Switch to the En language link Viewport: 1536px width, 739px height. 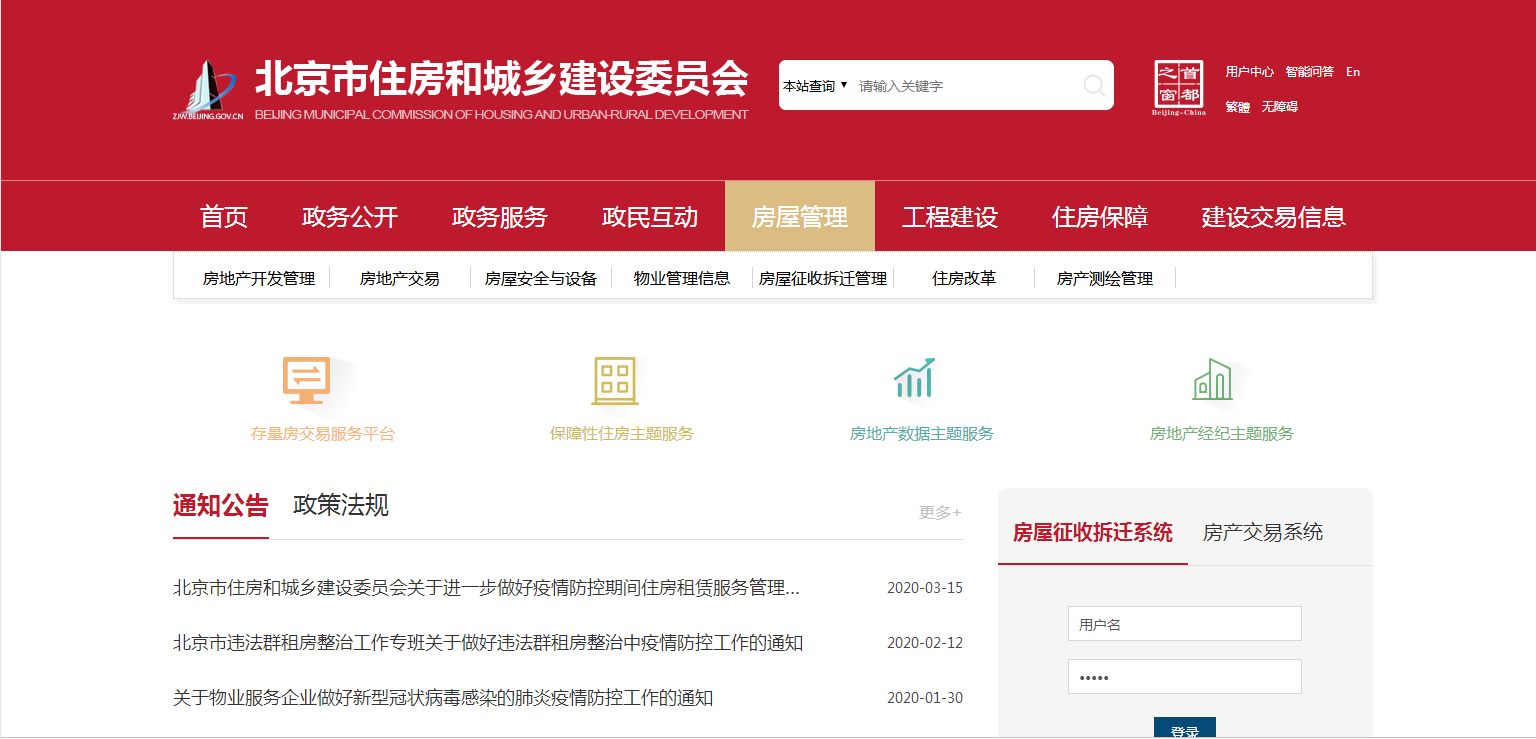(x=1353, y=72)
